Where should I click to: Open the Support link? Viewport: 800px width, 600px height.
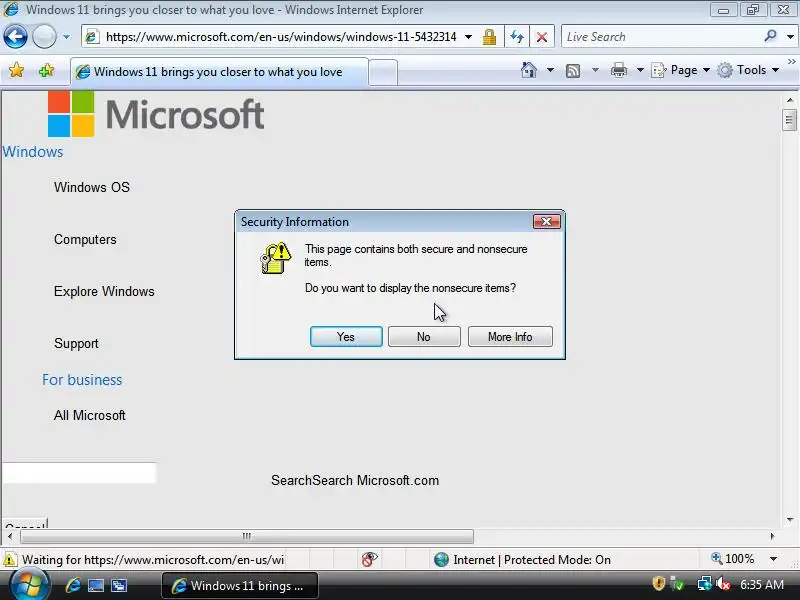click(x=76, y=343)
